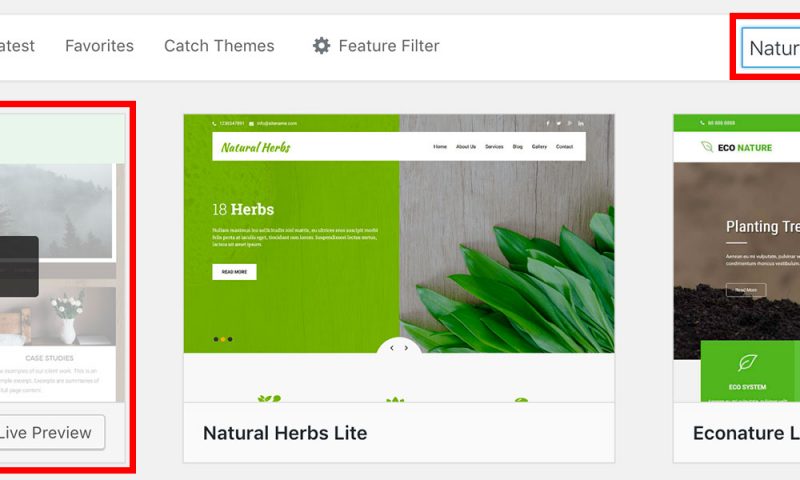Open the Econature Lite theme thumbnail
Image resolution: width=800 pixels, height=480 pixels.
(737, 258)
